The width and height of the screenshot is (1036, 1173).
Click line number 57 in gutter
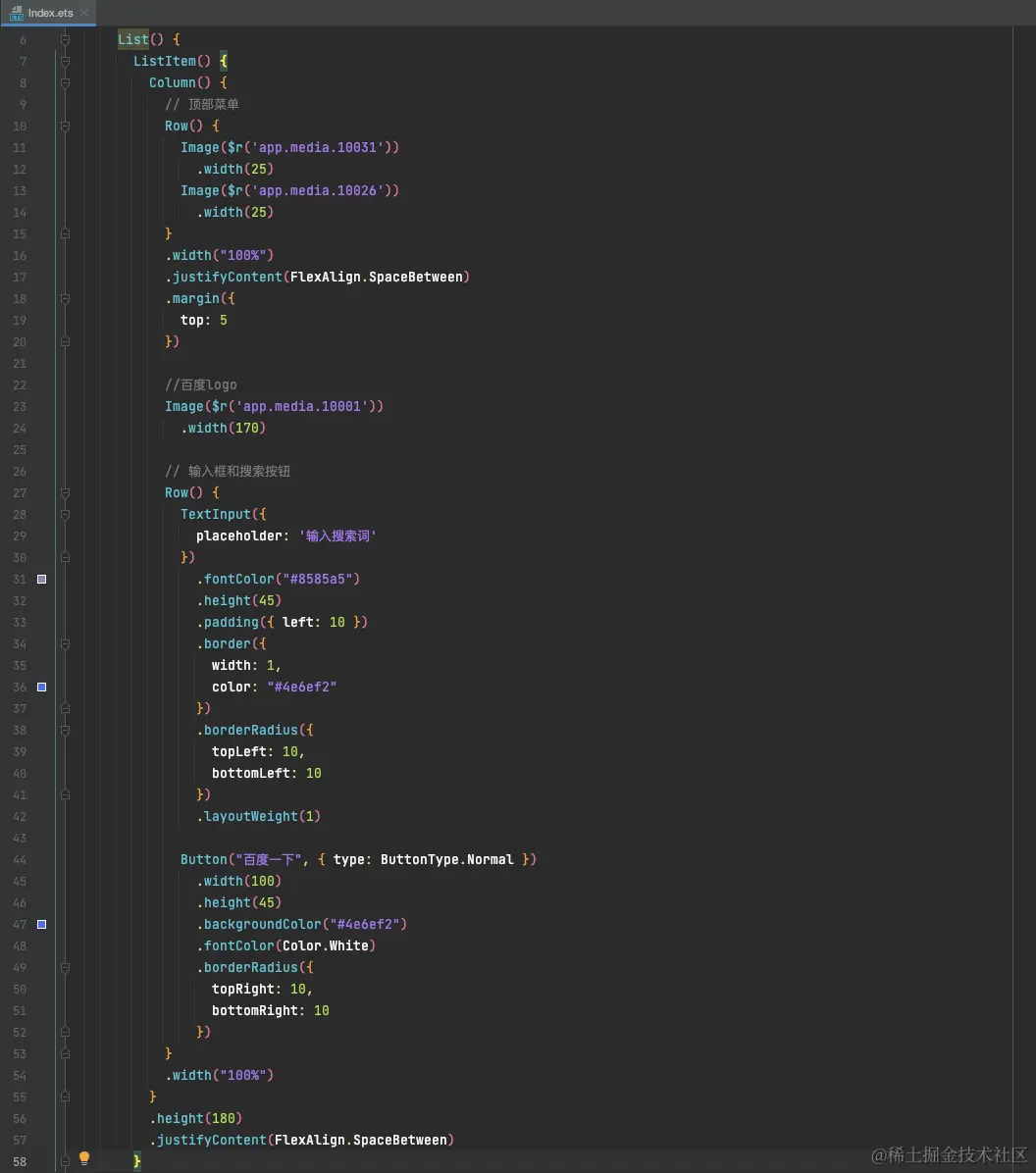20,1141
